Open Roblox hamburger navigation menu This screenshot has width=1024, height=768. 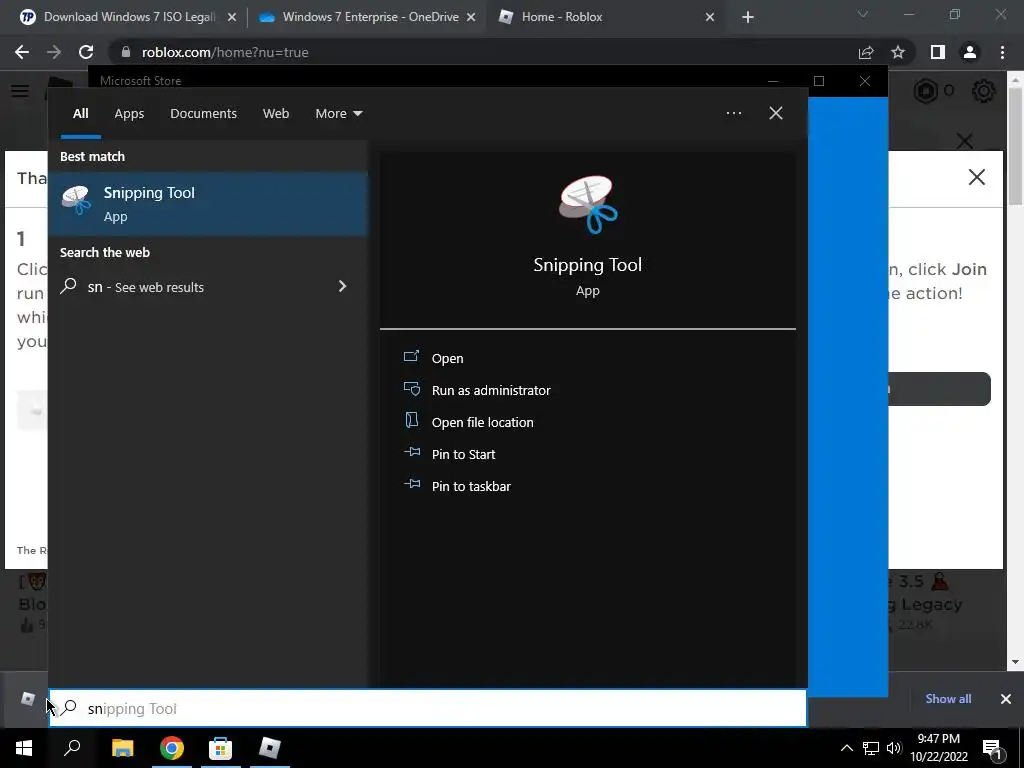pos(20,91)
